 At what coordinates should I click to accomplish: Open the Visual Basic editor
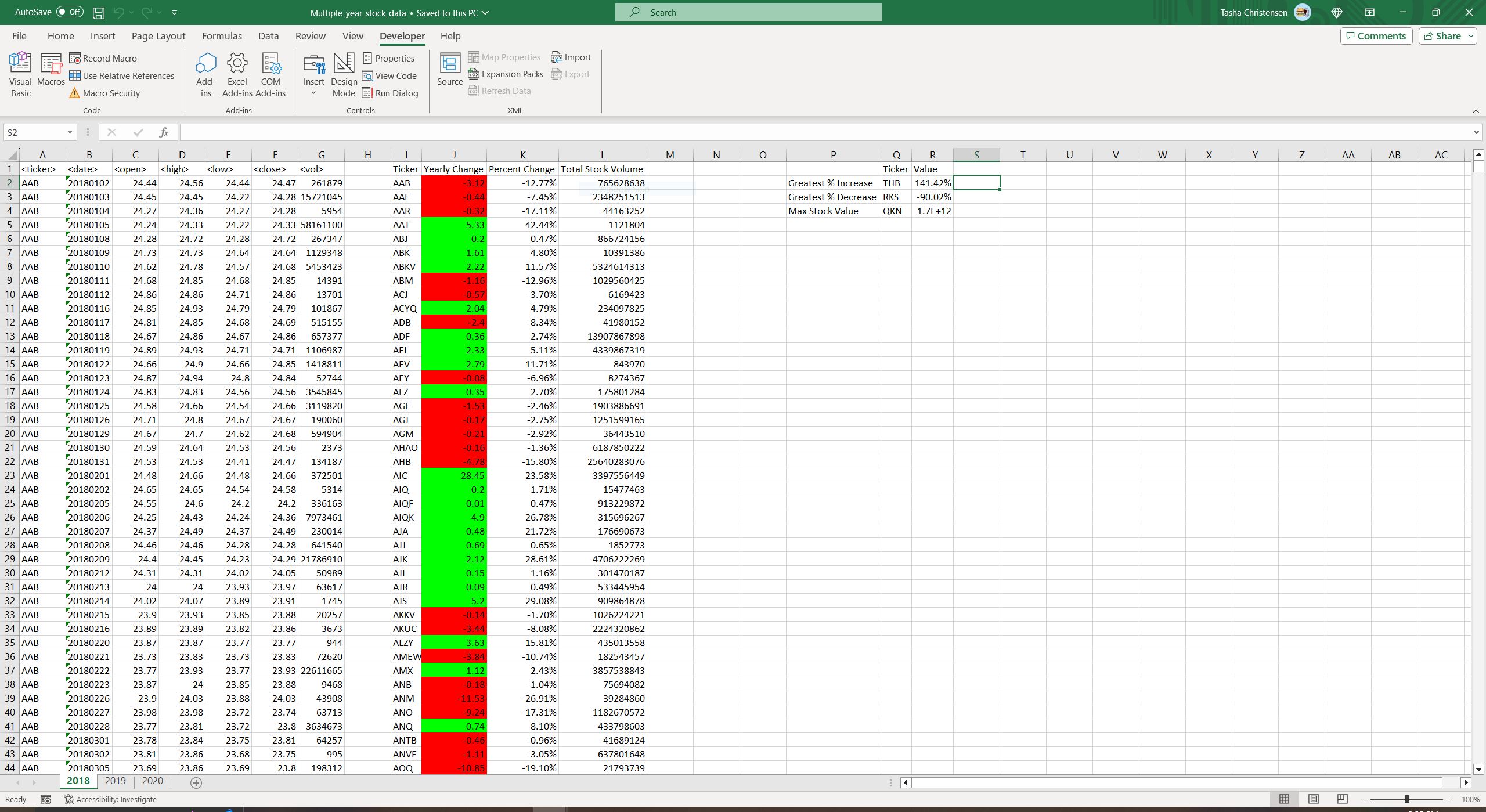(x=20, y=74)
